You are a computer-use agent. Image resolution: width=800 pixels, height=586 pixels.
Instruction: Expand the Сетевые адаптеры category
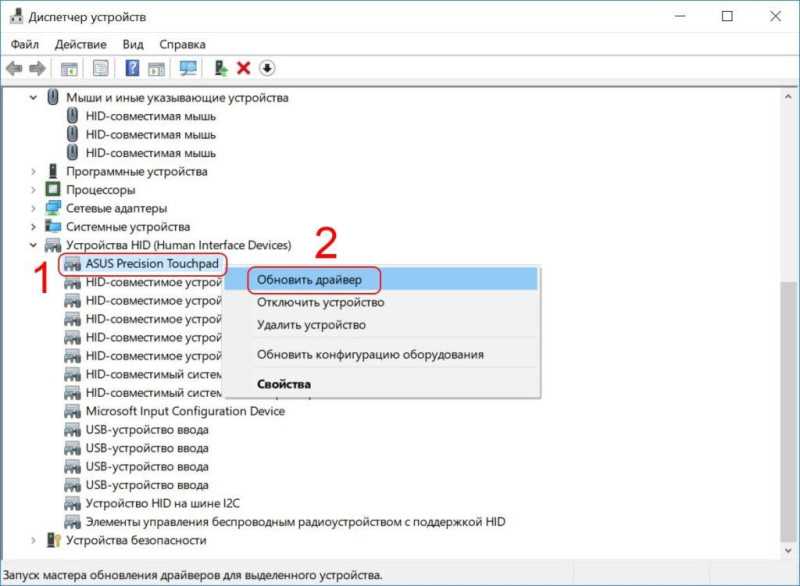click(33, 208)
